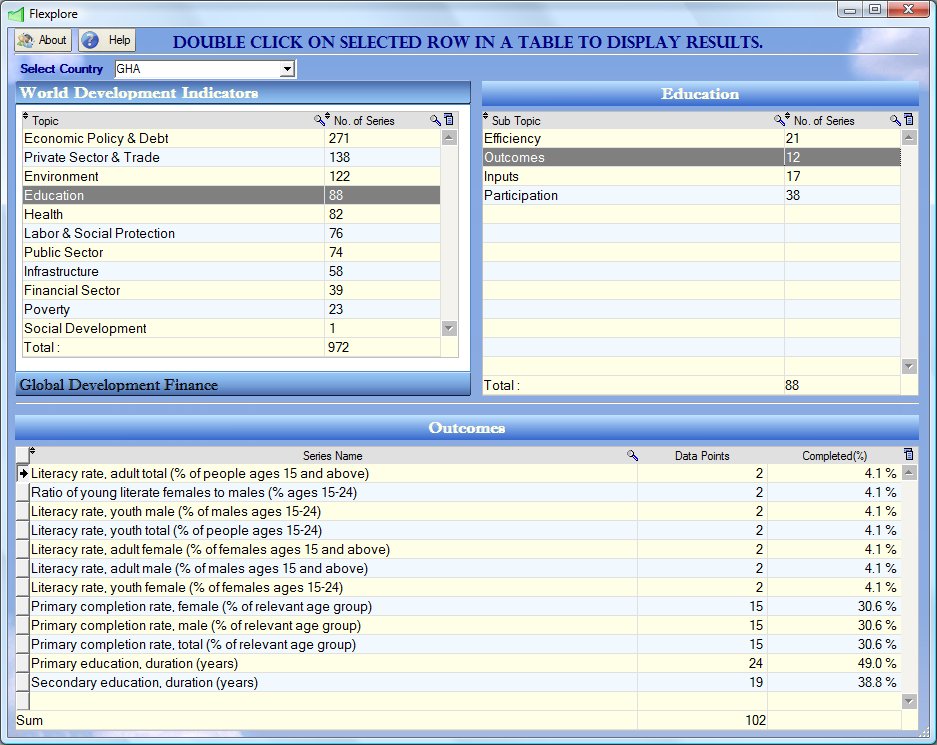This screenshot has width=937, height=745.
Task: Click the Data Points column header
Action: pyautogui.click(x=702, y=456)
